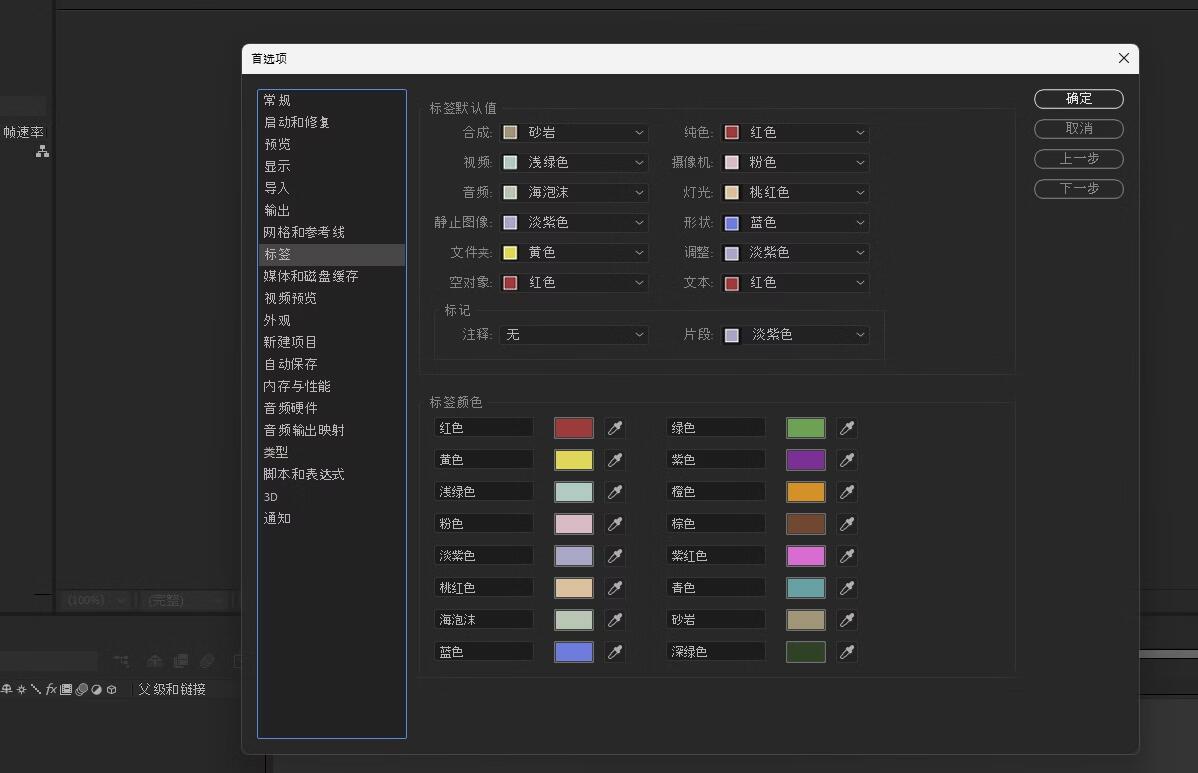Click the 紫红色 label name field
Image resolution: width=1198 pixels, height=773 pixels.
(x=716, y=556)
